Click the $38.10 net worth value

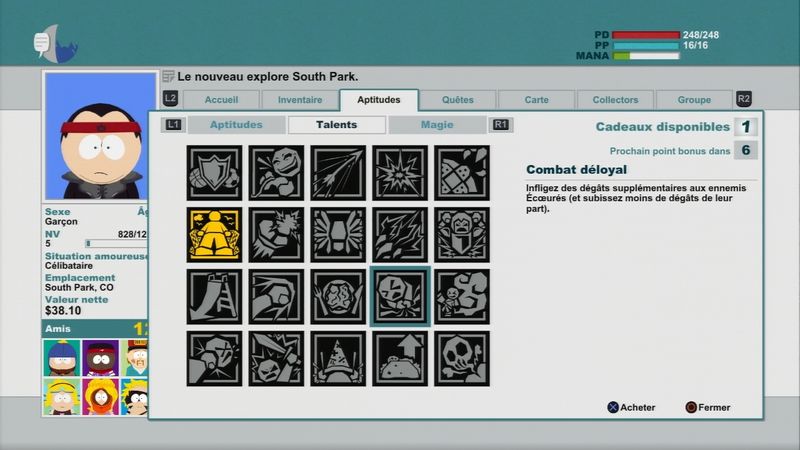[x=63, y=311]
